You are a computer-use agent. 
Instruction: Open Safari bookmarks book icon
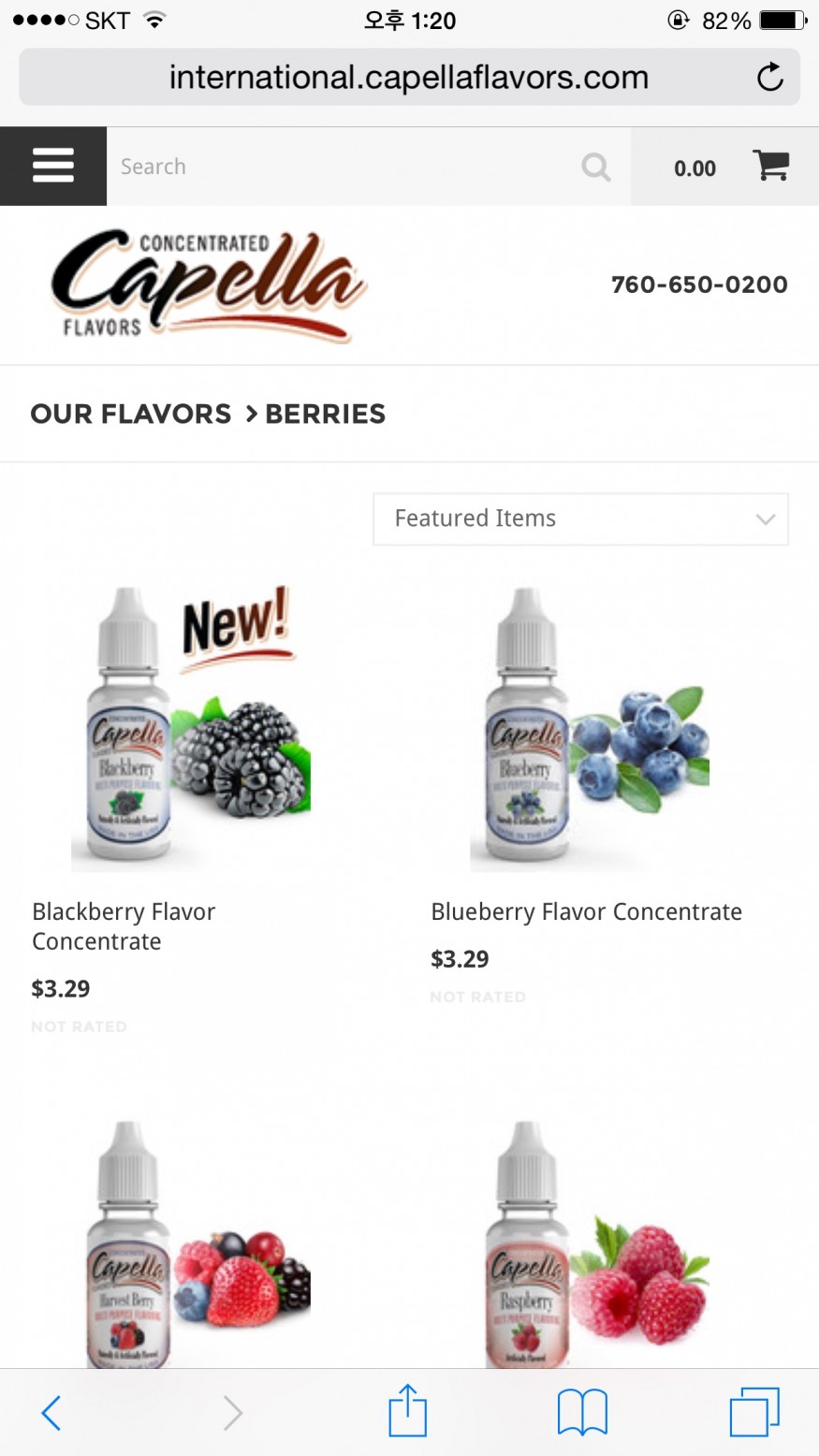click(x=582, y=1412)
